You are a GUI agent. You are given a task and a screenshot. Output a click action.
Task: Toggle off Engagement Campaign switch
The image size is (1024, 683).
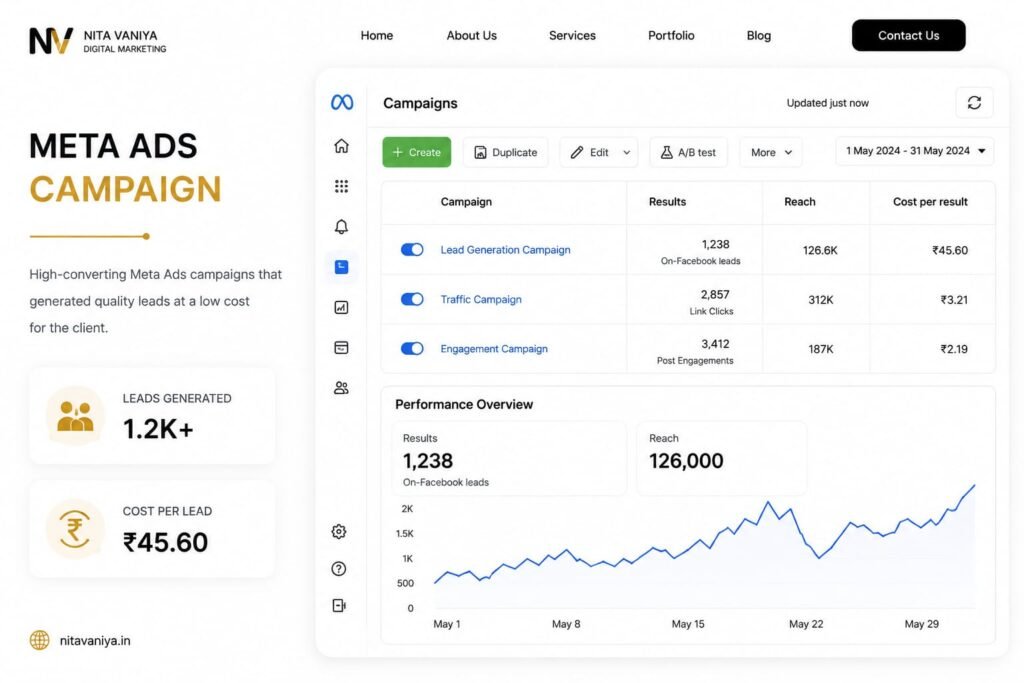coord(412,349)
